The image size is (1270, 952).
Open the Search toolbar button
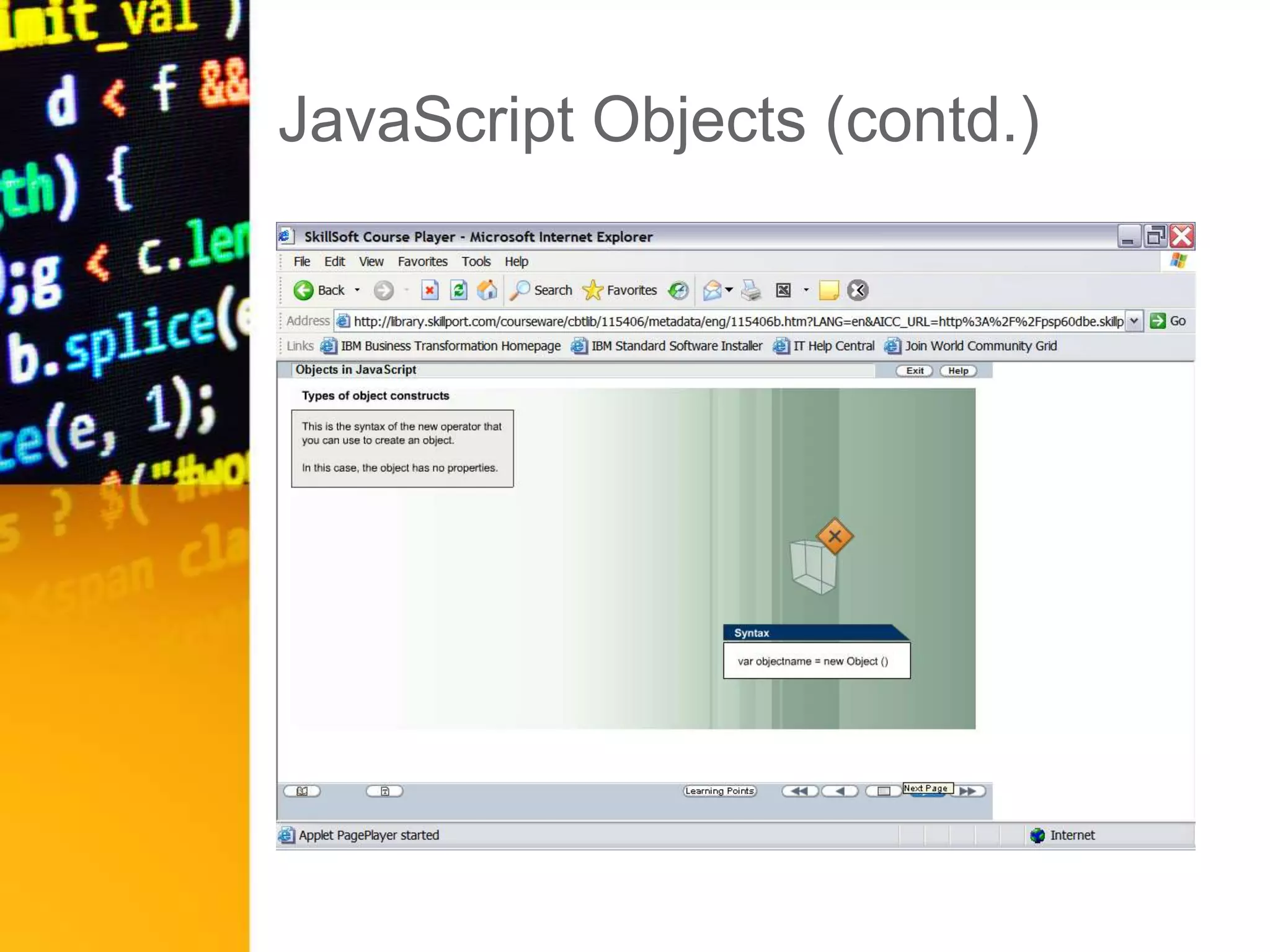coord(541,290)
